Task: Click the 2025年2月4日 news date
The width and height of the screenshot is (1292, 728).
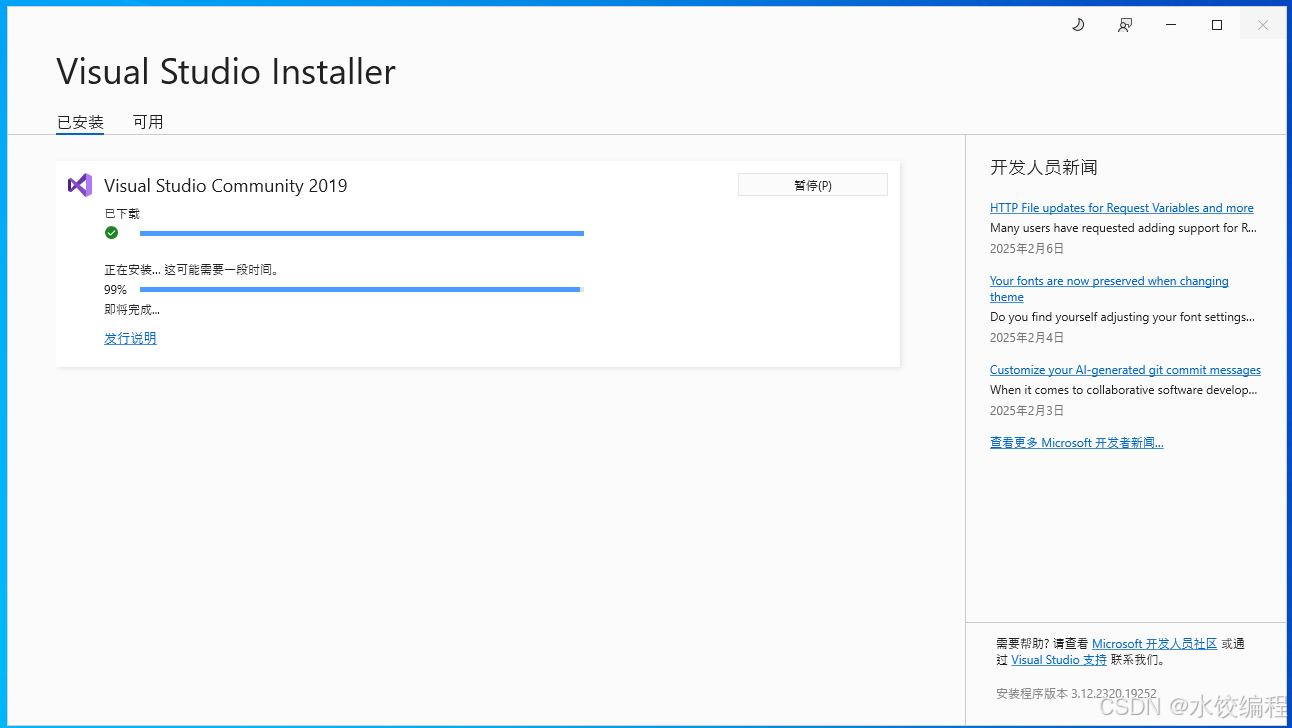Action: click(1027, 337)
